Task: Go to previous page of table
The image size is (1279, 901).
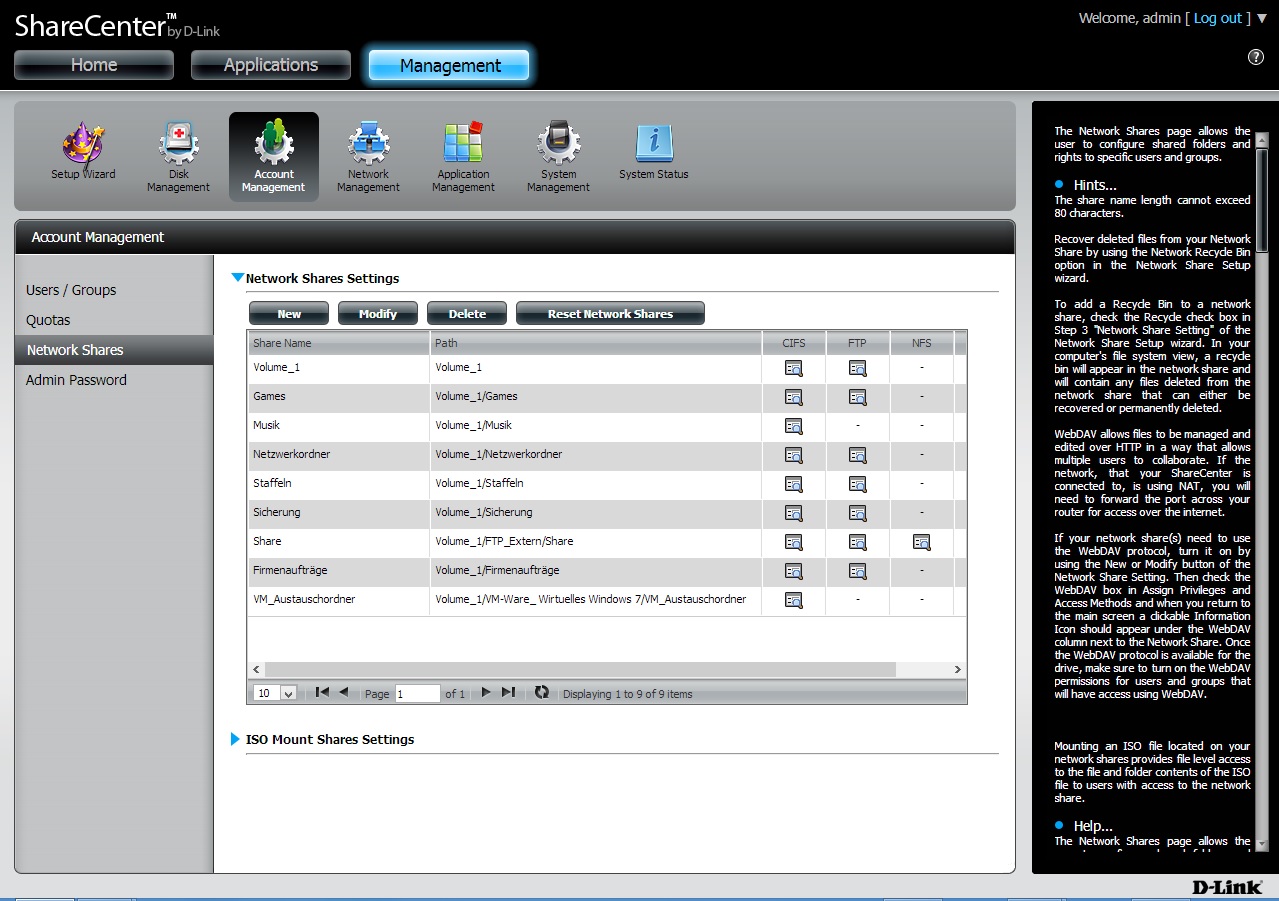Action: click(344, 692)
